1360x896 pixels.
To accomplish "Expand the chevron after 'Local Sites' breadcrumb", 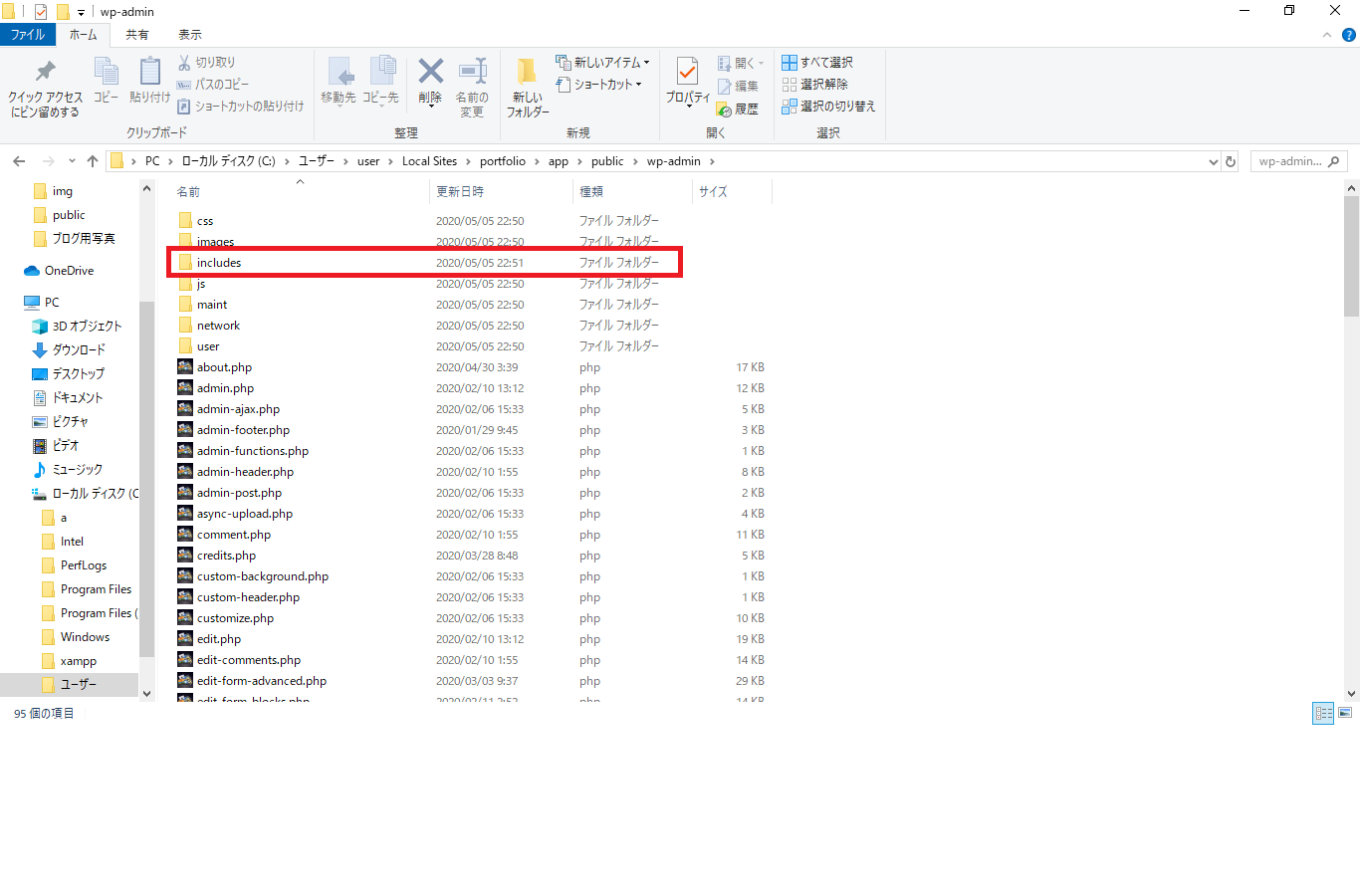I will 468,161.
